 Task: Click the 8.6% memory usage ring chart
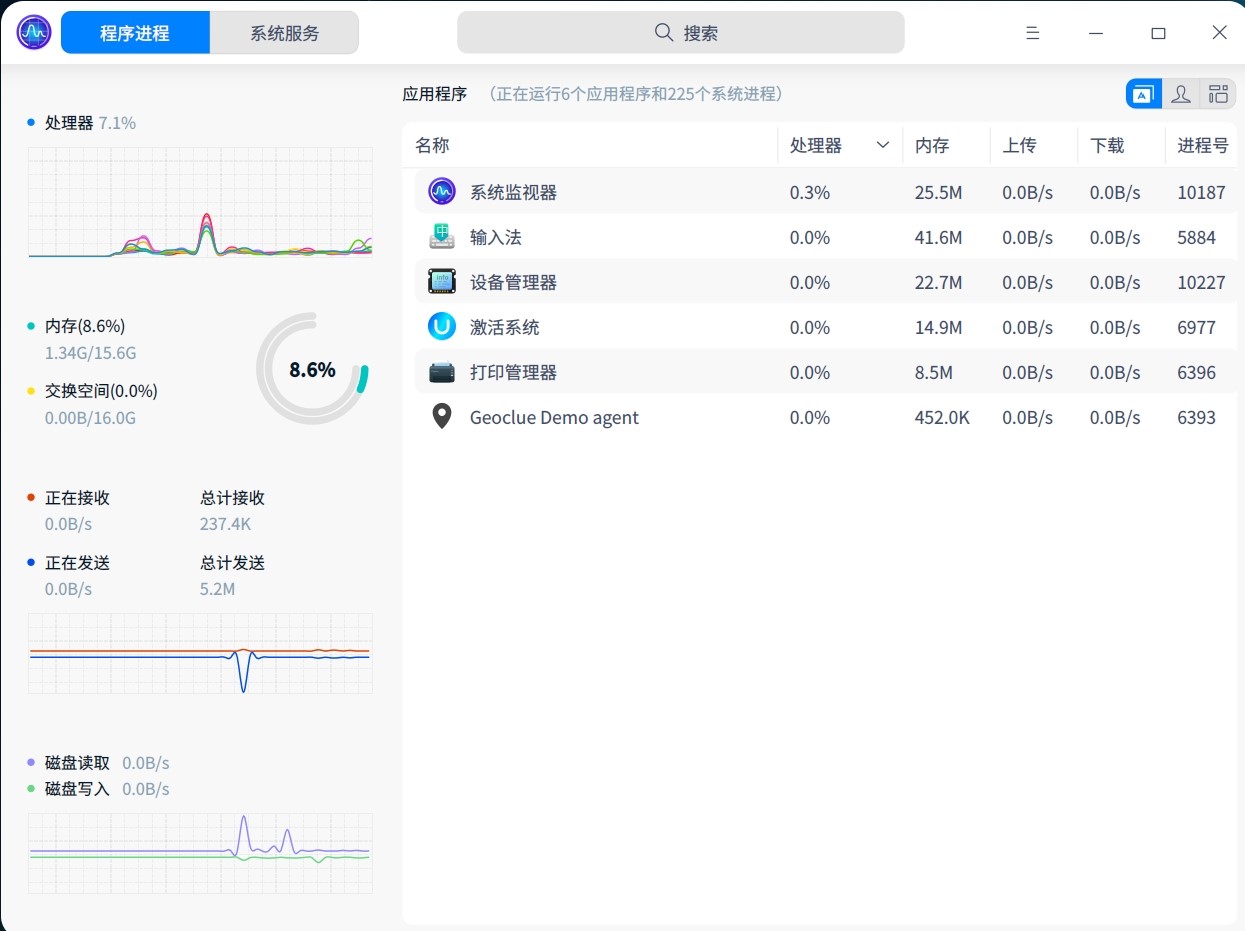pos(312,369)
